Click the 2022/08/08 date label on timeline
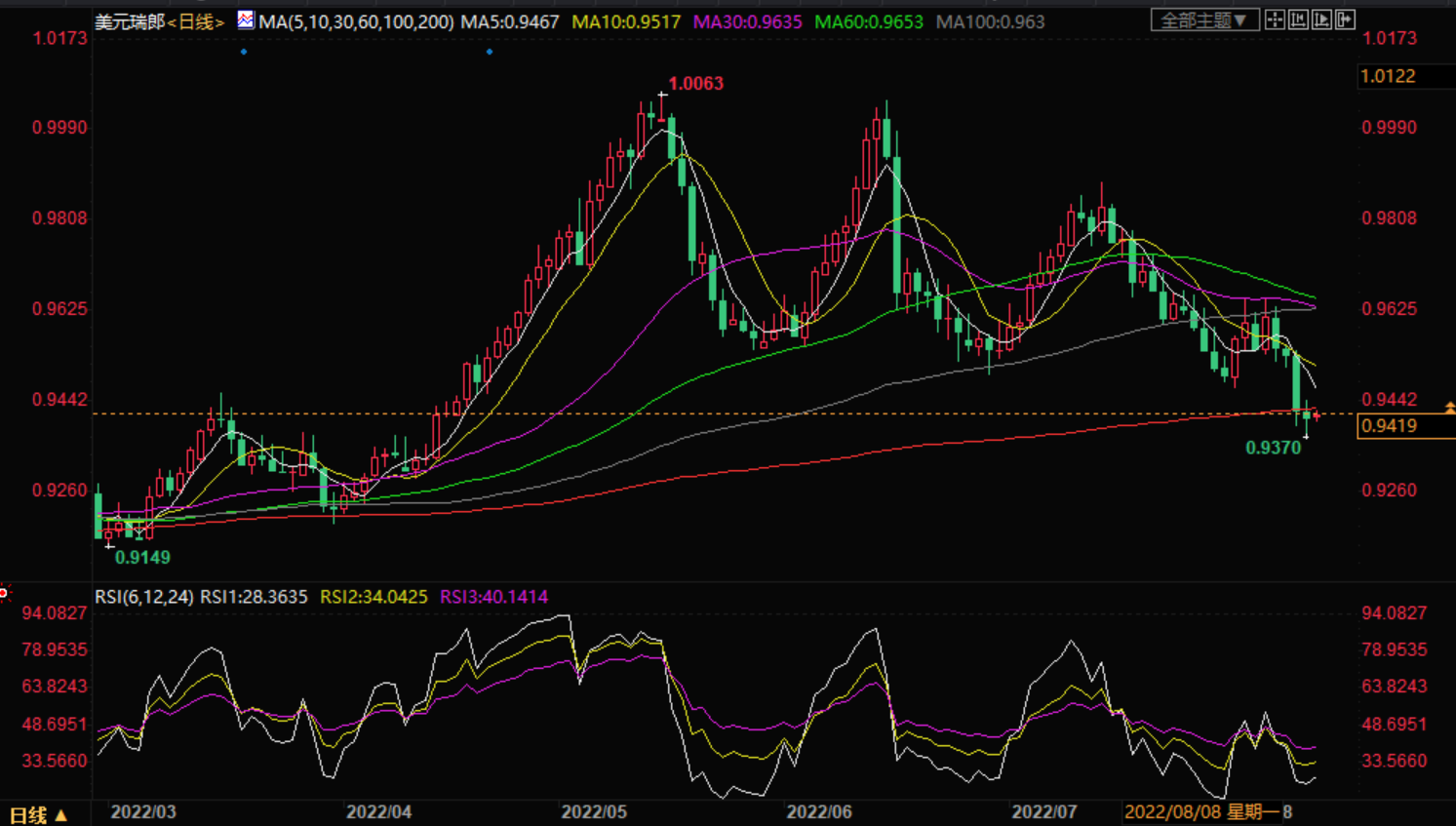This screenshot has width=1456, height=826. pos(1173,812)
